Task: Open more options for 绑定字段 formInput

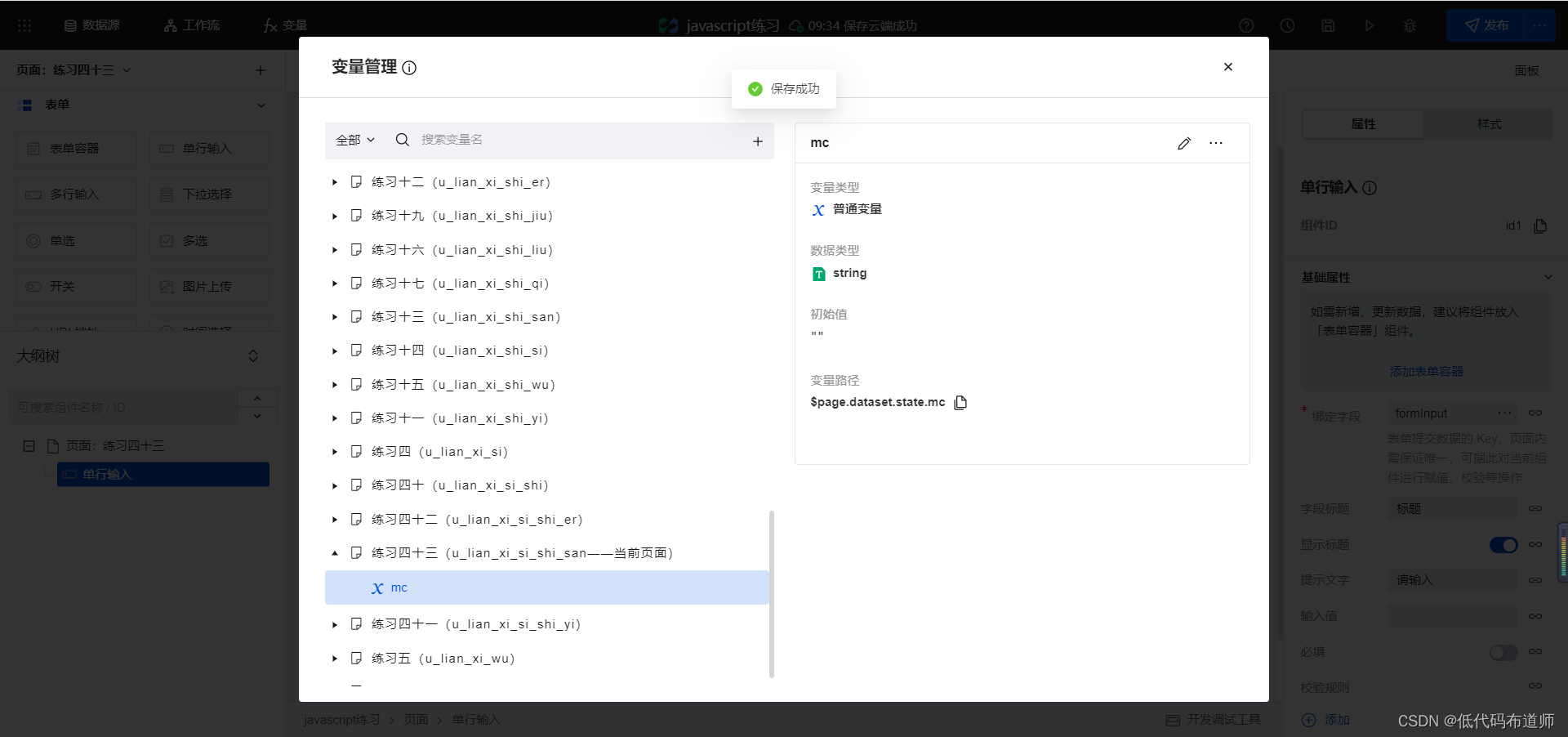Action: pos(1504,413)
